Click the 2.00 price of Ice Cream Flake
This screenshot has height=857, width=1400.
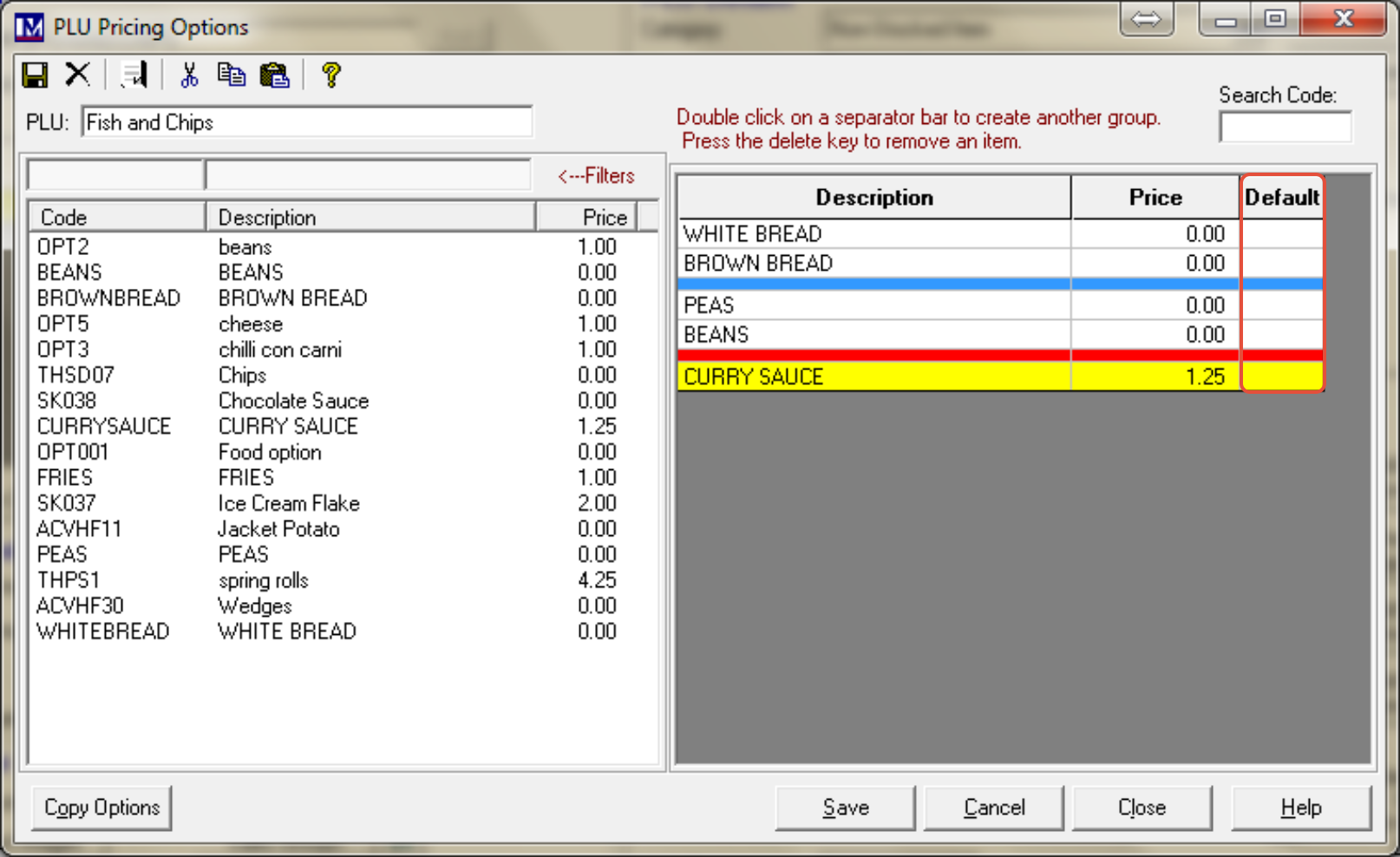598,503
